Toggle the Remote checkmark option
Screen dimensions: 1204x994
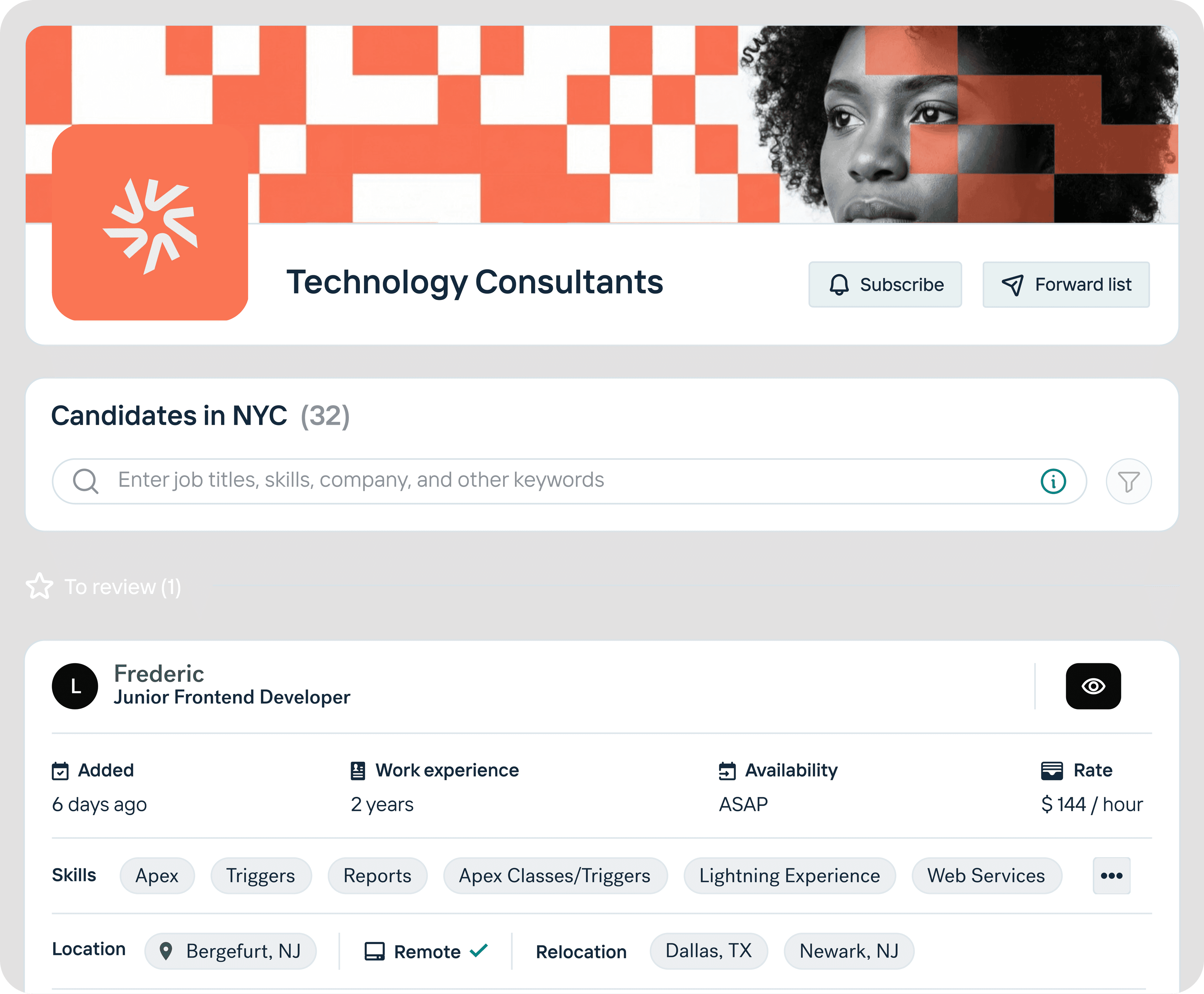[478, 951]
